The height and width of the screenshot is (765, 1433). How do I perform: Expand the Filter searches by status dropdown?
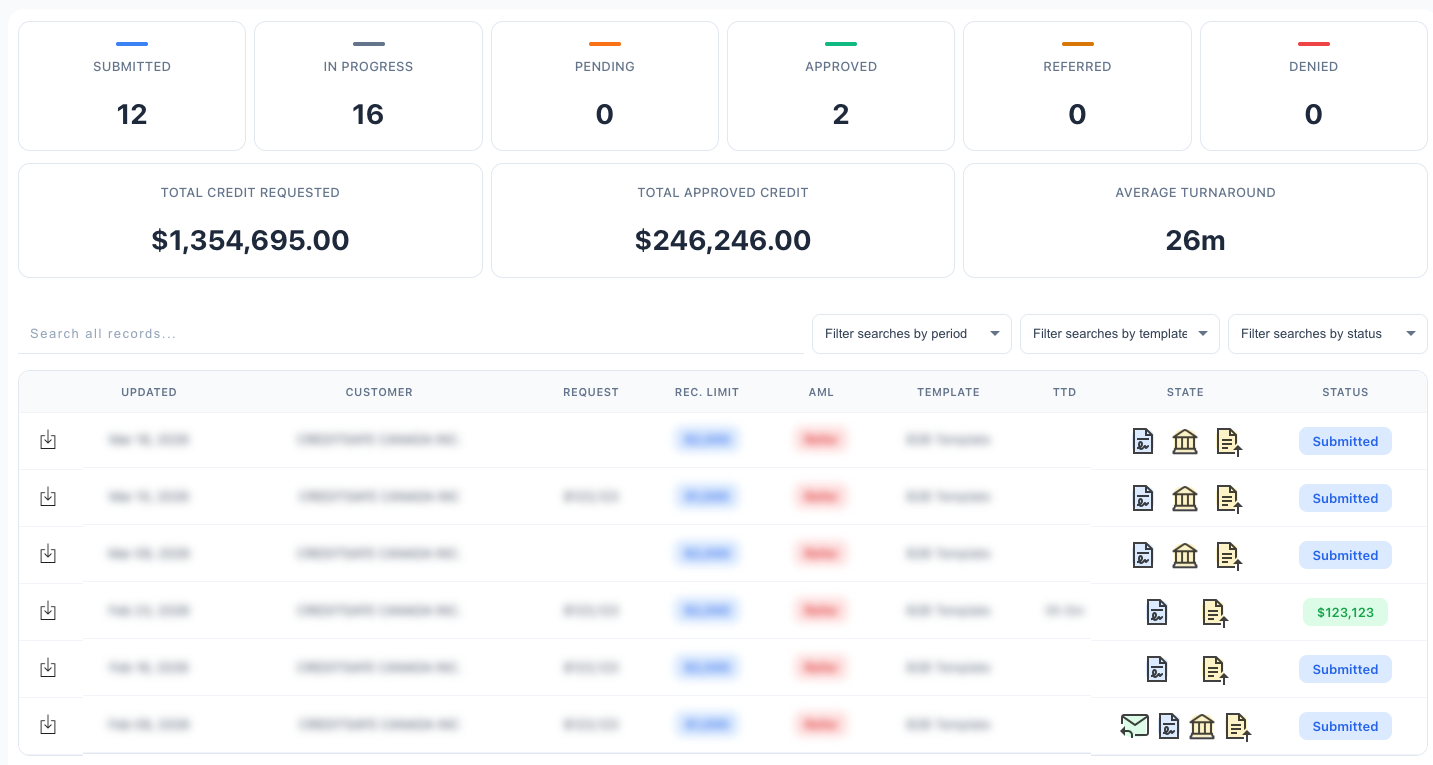1327,334
